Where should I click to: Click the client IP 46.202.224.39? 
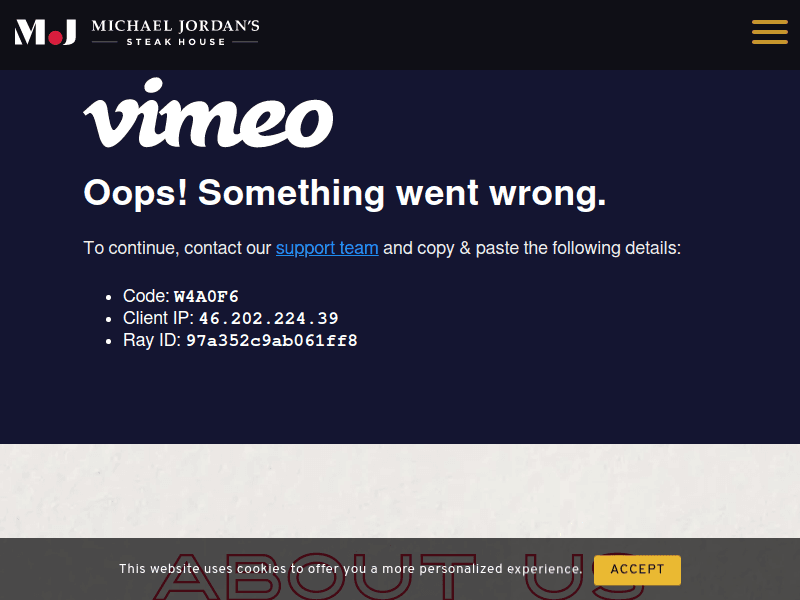[268, 318]
